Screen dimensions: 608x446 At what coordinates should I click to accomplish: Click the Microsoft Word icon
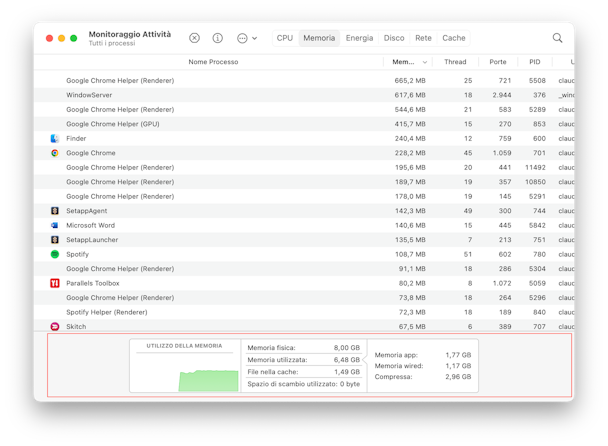tap(55, 225)
